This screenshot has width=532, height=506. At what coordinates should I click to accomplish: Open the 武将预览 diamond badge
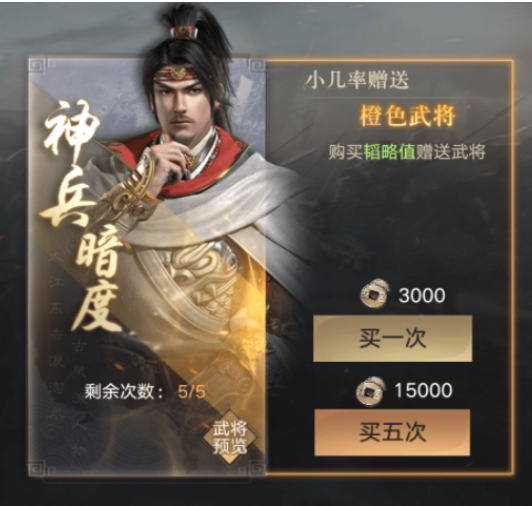coord(230,437)
